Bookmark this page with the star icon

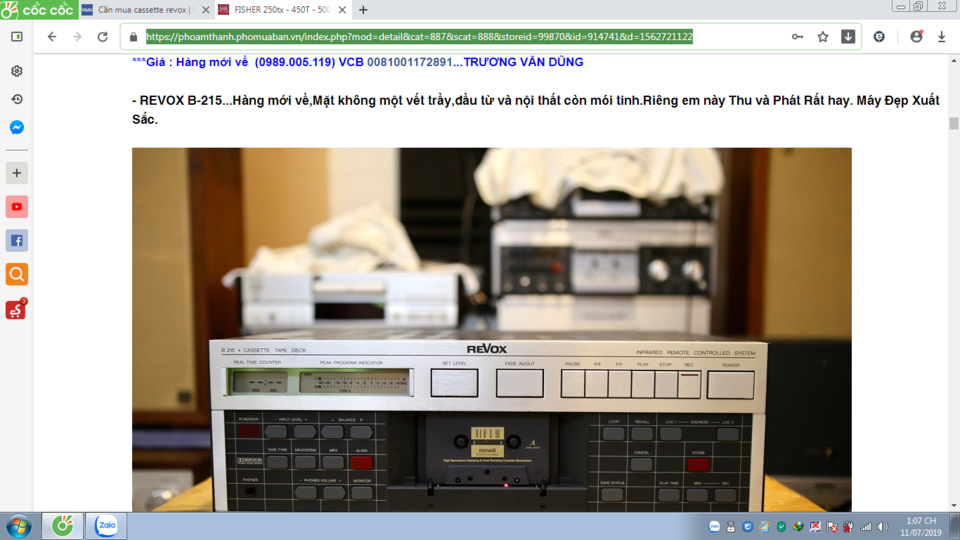pos(823,37)
